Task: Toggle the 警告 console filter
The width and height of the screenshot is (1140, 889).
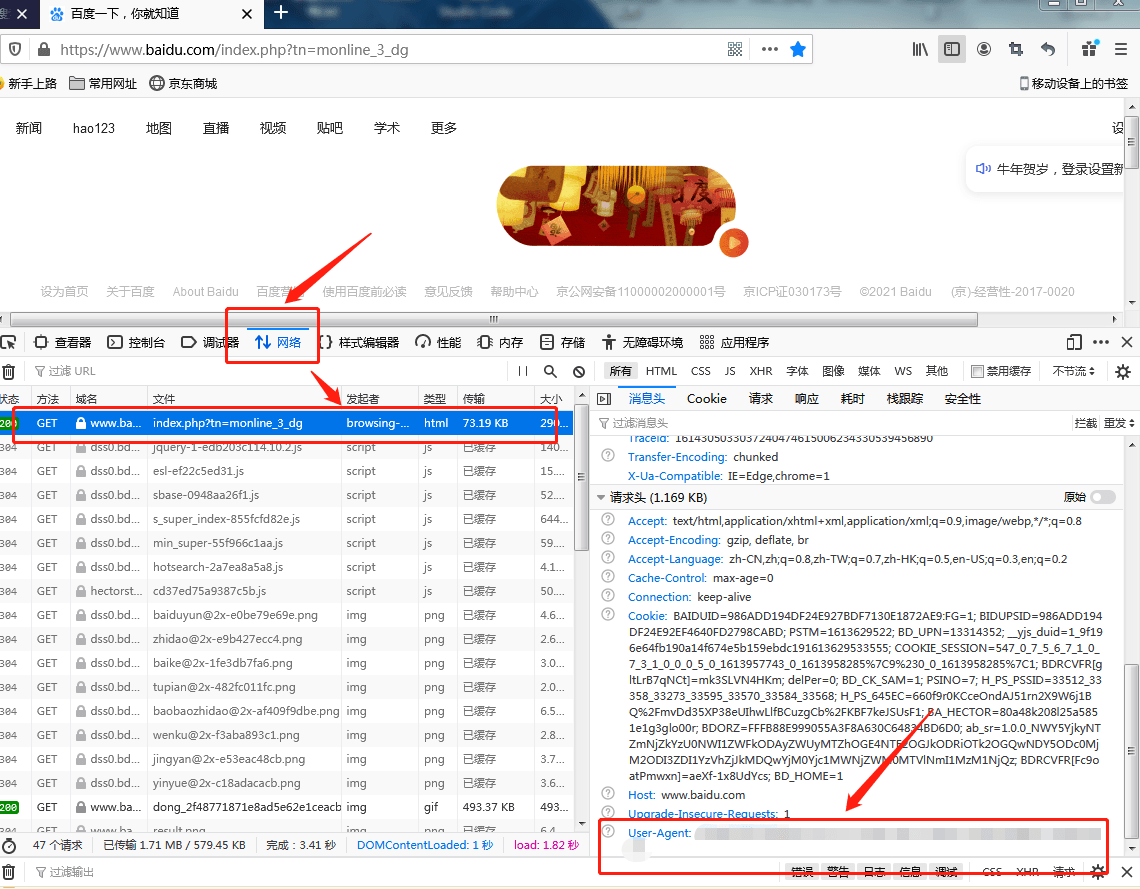Action: tap(838, 872)
